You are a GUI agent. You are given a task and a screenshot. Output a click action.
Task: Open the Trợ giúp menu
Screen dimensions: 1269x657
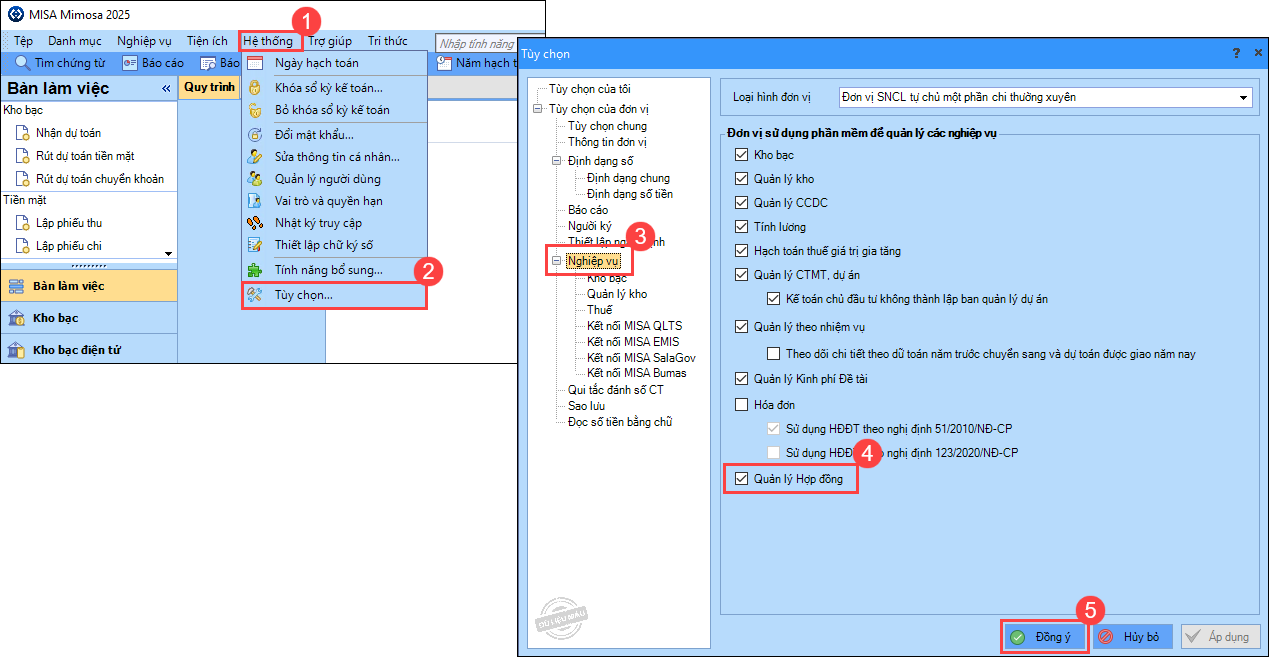330,41
